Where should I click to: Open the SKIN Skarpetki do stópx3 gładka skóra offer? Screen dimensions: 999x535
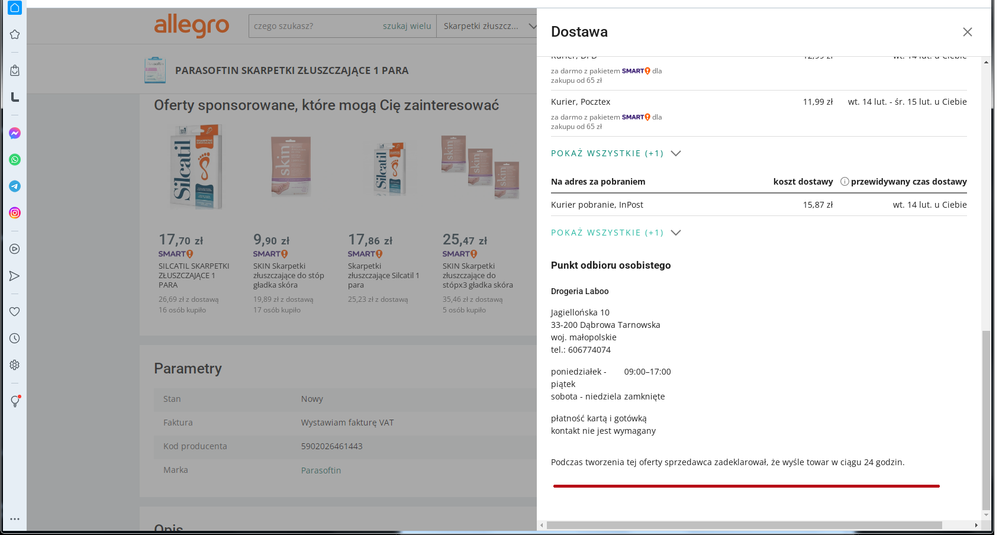(x=478, y=275)
